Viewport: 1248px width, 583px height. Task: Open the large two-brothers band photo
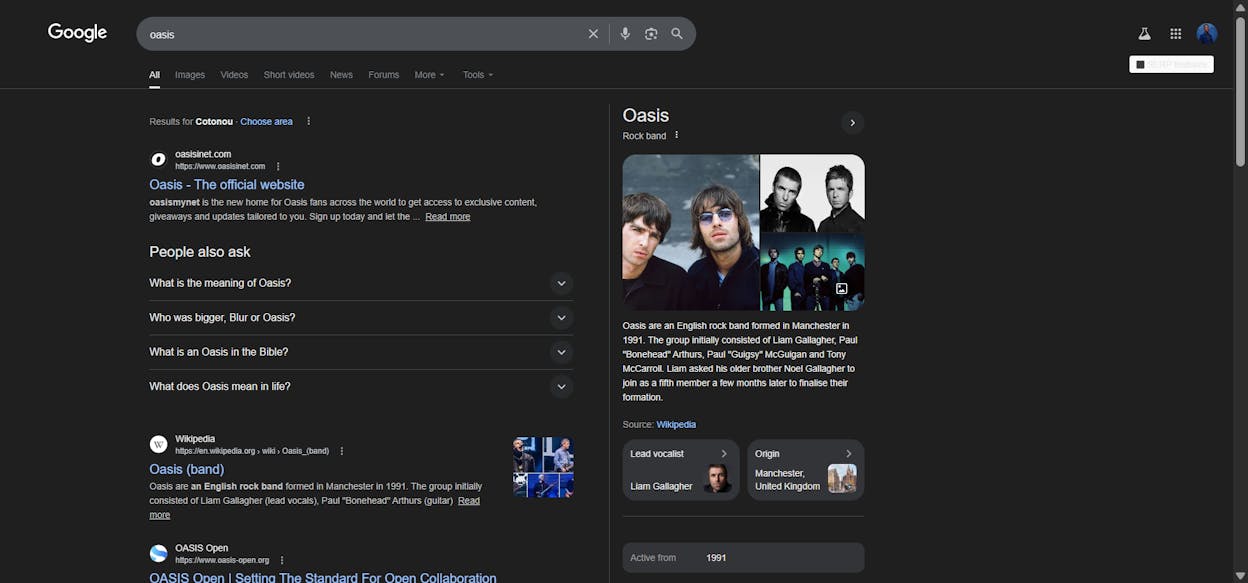tap(691, 232)
